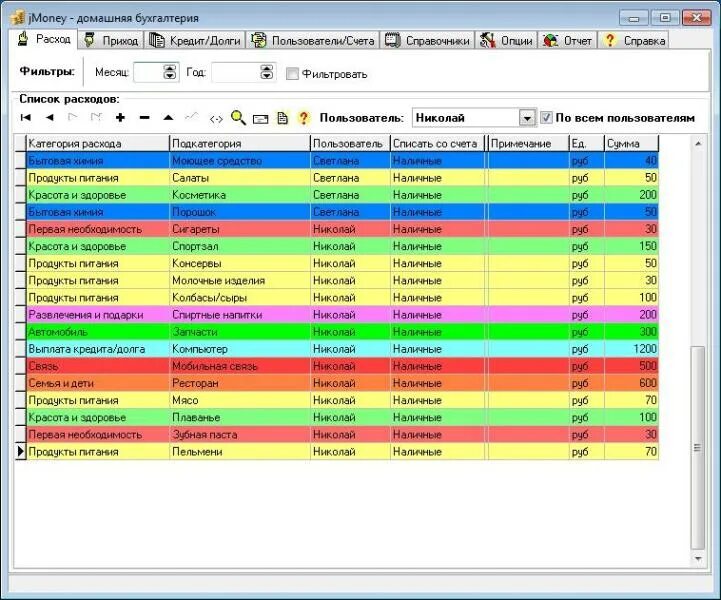Viewport: 721px width, 600px height.
Task: Select the Косметика cell
Action: (x=240, y=195)
